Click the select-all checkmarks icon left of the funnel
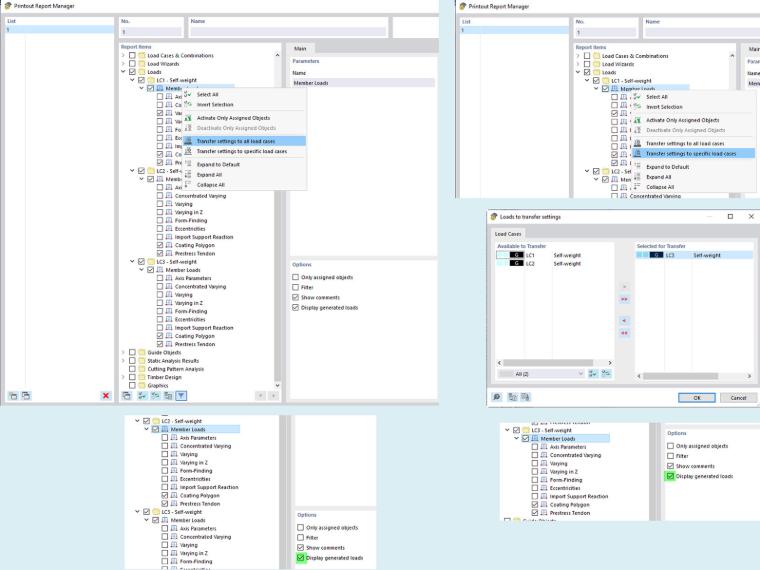This screenshot has height=570, width=760. tap(142, 396)
